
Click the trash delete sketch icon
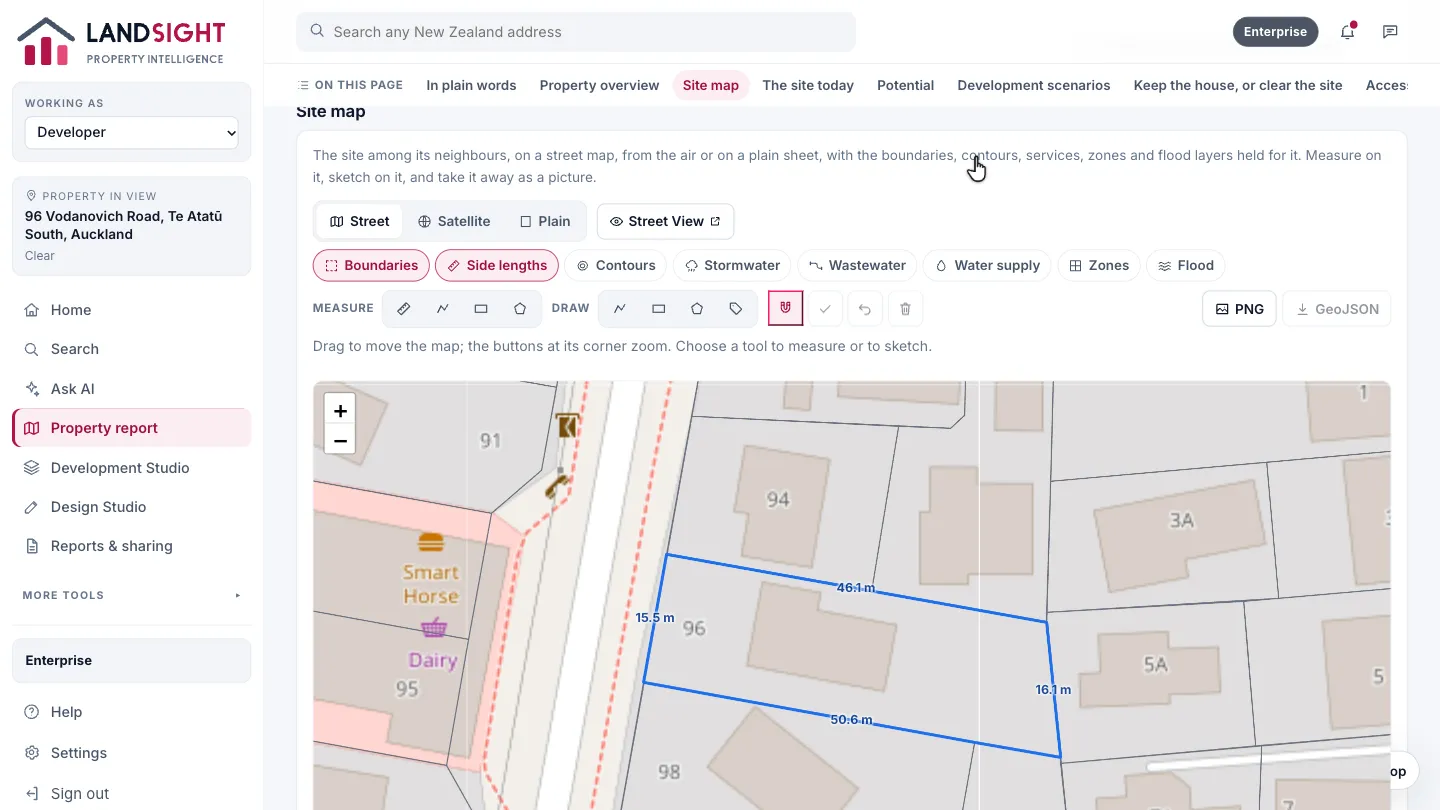point(905,309)
